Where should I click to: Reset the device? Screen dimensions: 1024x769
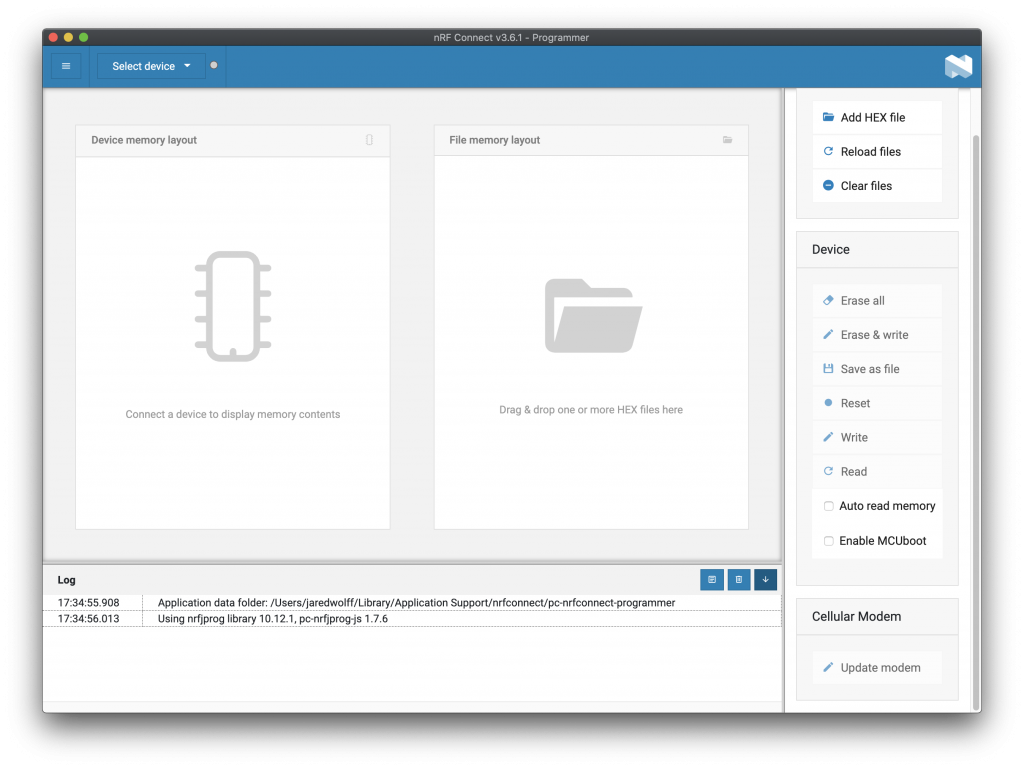(x=877, y=403)
